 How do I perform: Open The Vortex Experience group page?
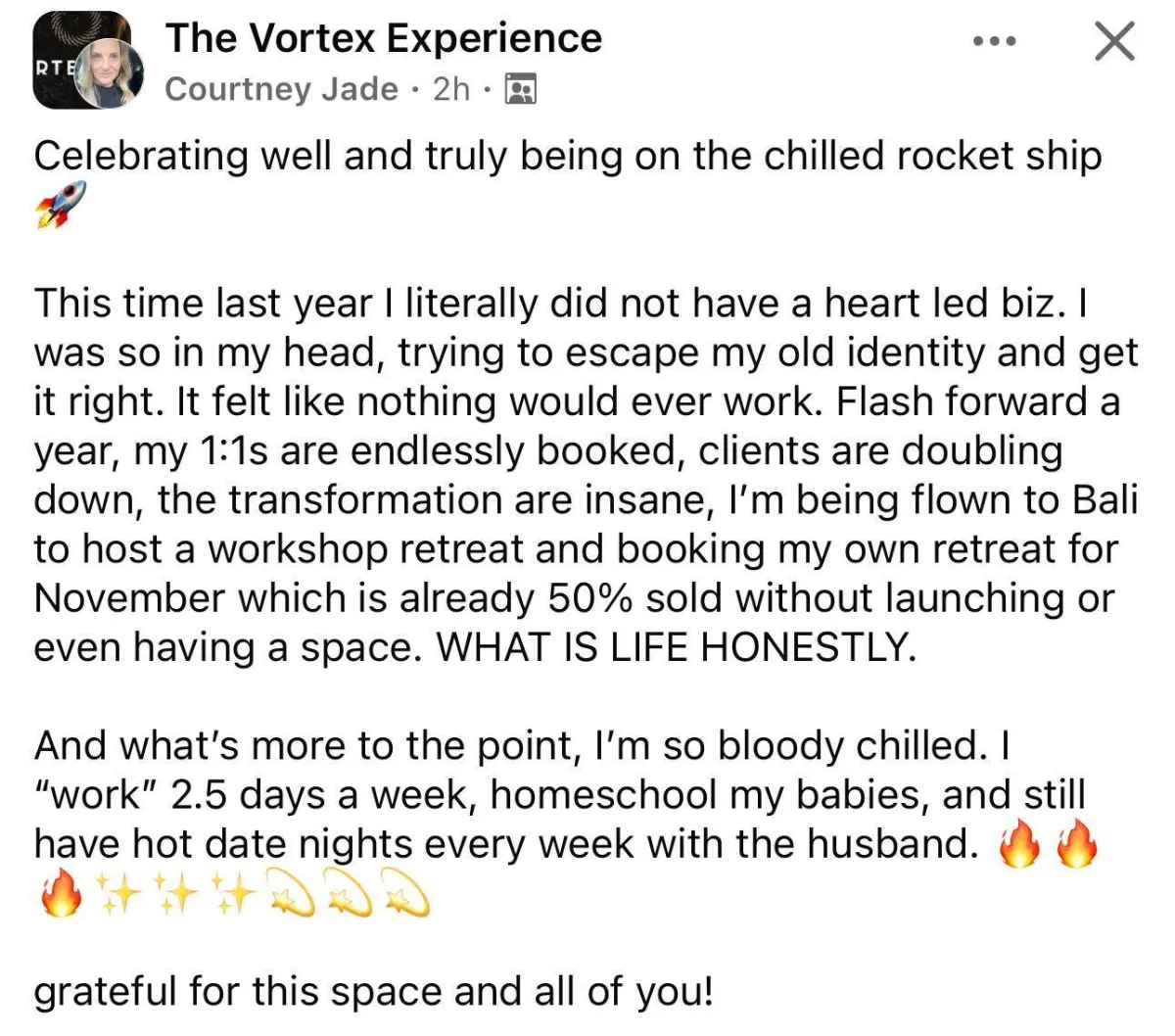click(384, 38)
